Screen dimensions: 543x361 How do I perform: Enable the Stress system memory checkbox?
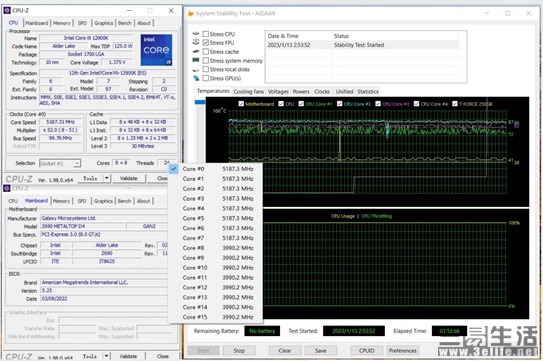pyautogui.click(x=206, y=61)
